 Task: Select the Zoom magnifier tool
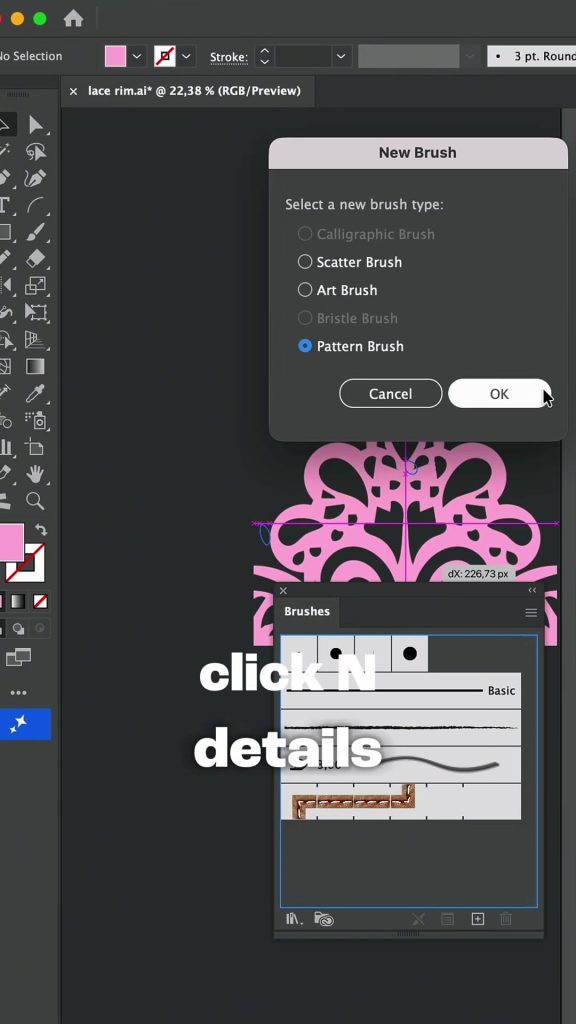[x=36, y=501]
